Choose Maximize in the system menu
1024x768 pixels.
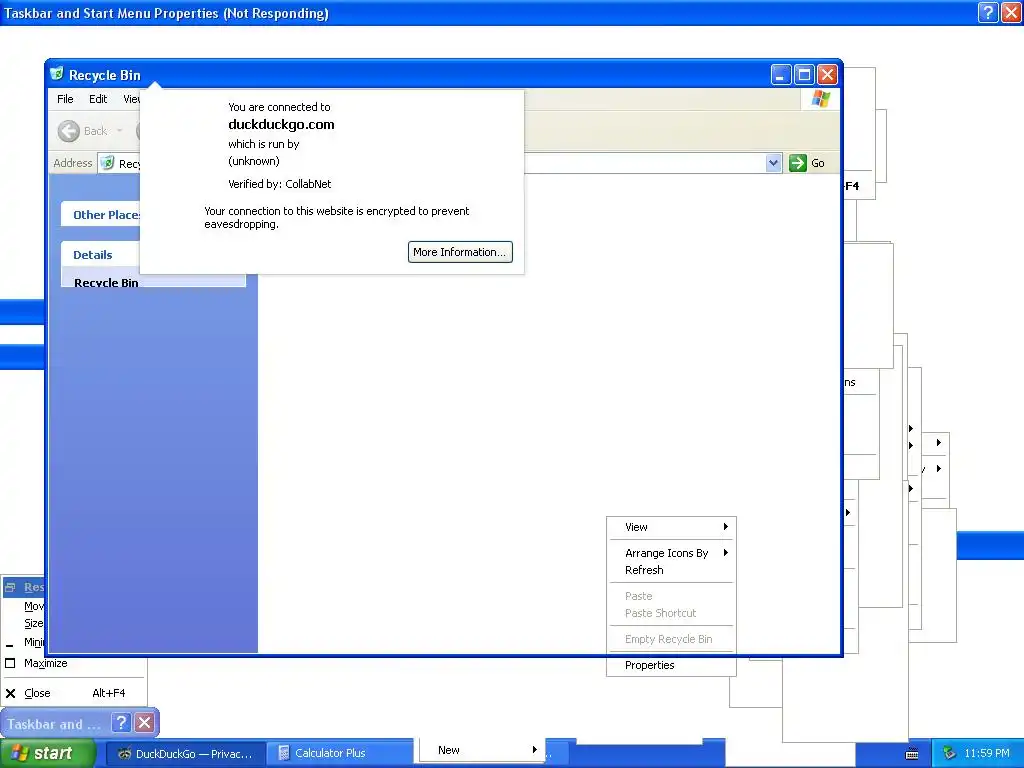(74, 664)
